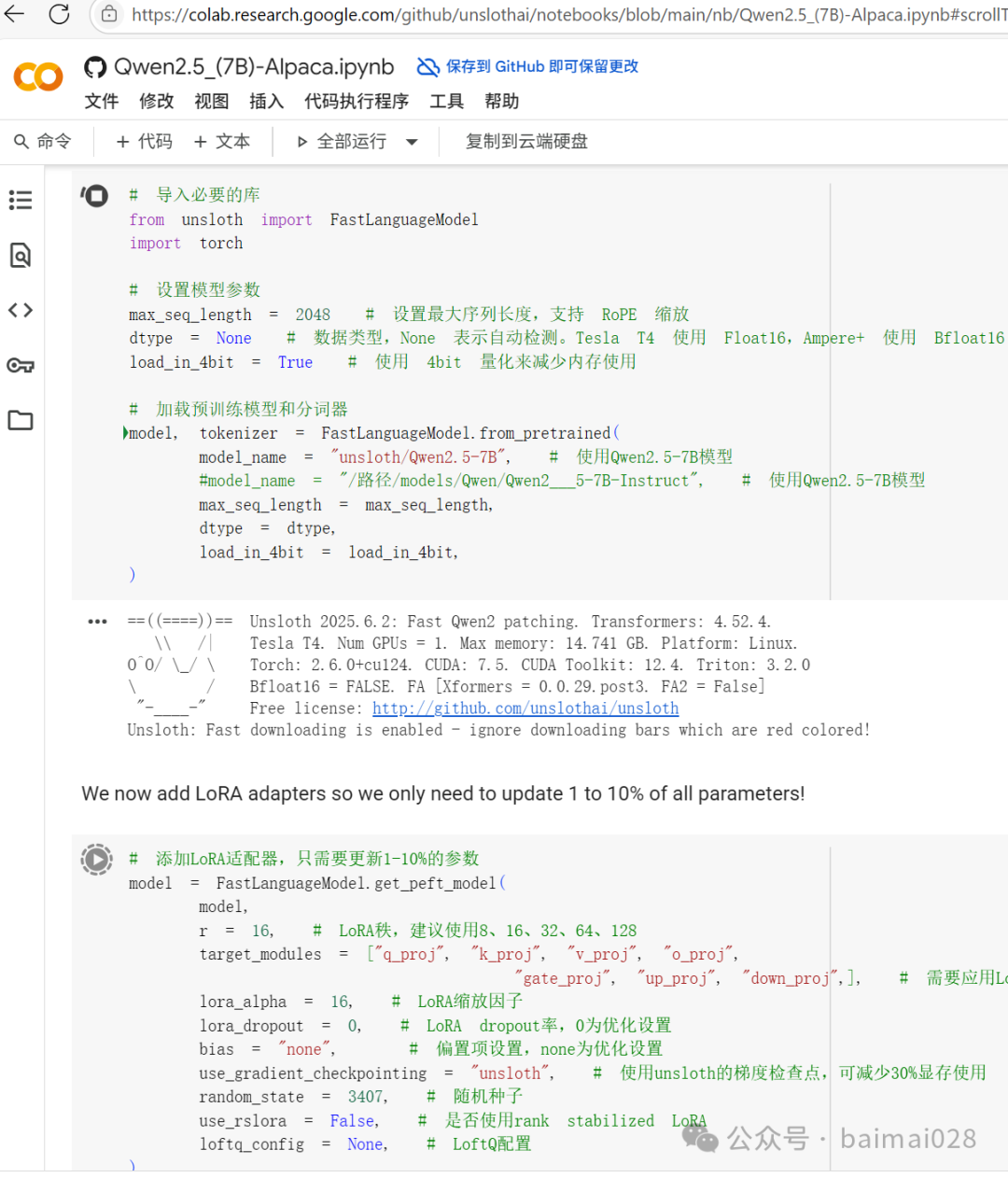This screenshot has width=1008, height=1178.
Task: Open the unsloth free license GitHub link
Action: [x=525, y=708]
